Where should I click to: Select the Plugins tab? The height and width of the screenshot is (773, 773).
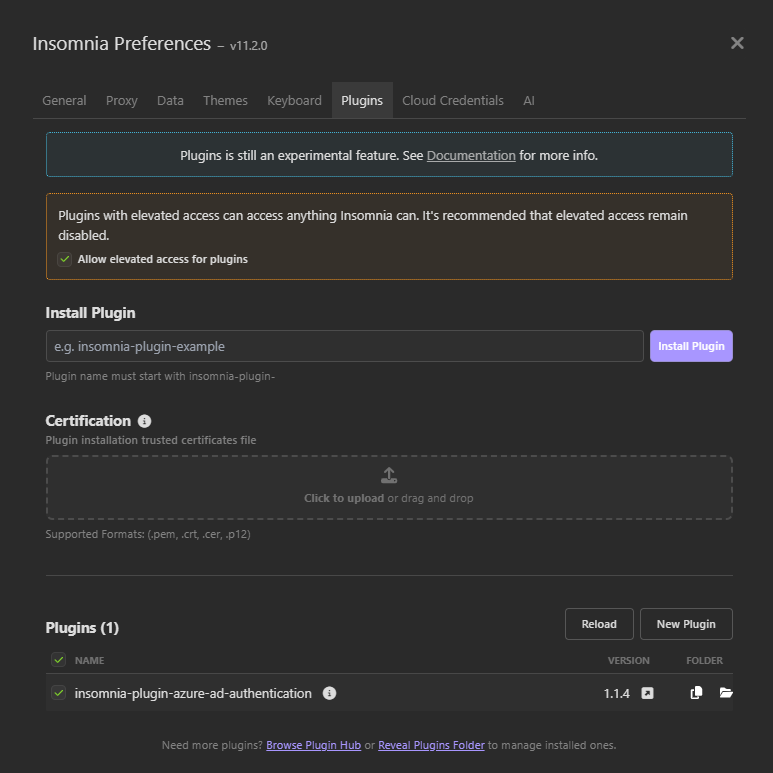362,101
